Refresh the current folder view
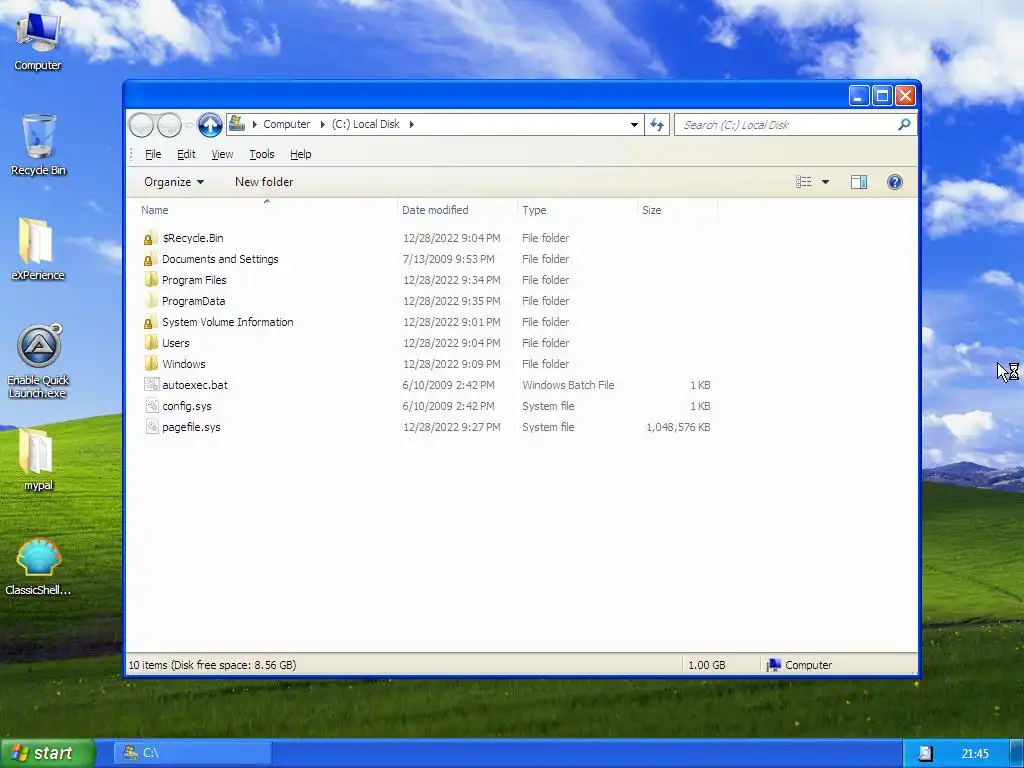This screenshot has height=768, width=1024. [x=656, y=124]
